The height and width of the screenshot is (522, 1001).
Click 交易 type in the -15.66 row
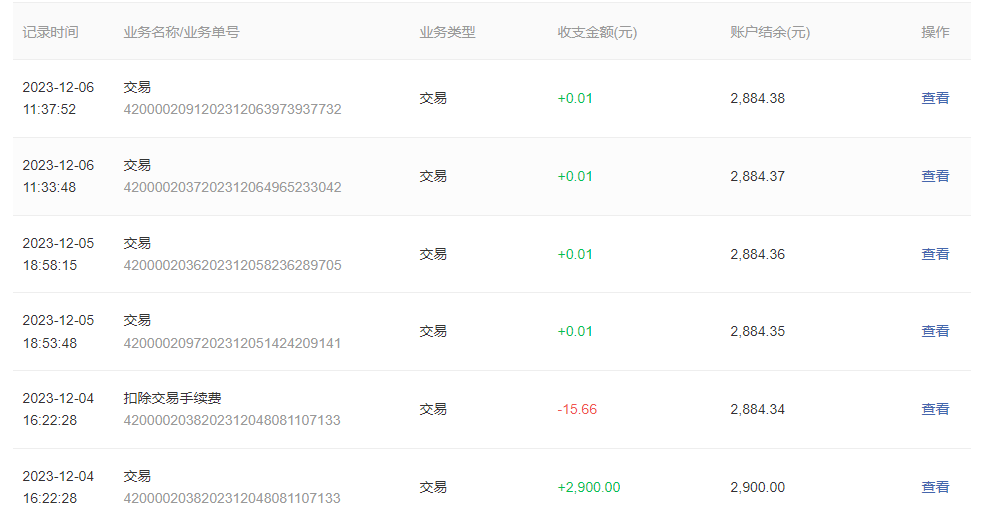[x=433, y=409]
